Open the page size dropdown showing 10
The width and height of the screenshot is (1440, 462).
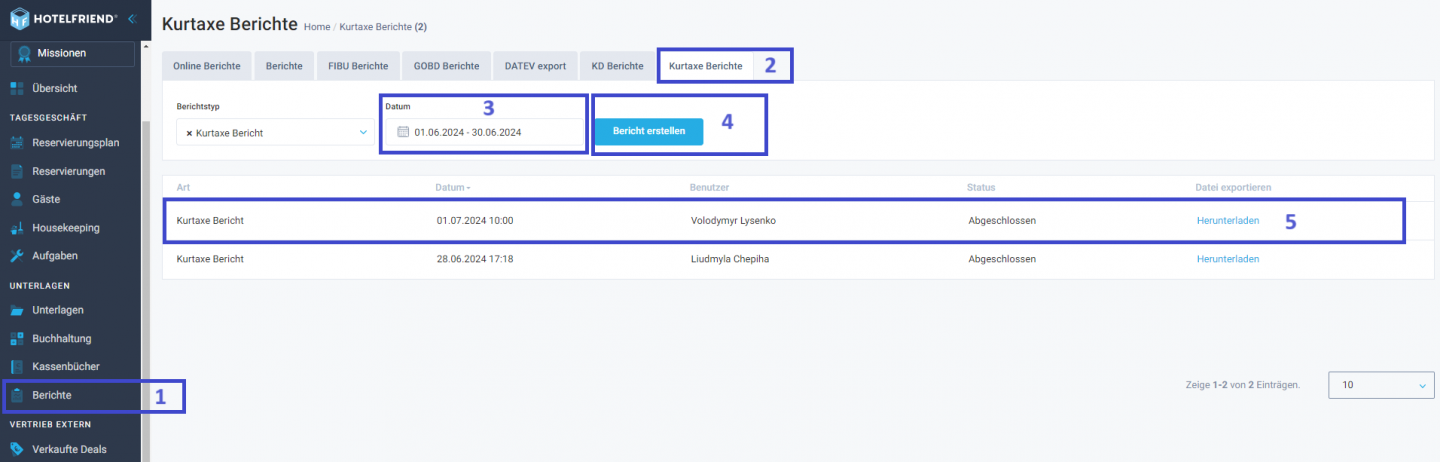point(1381,385)
